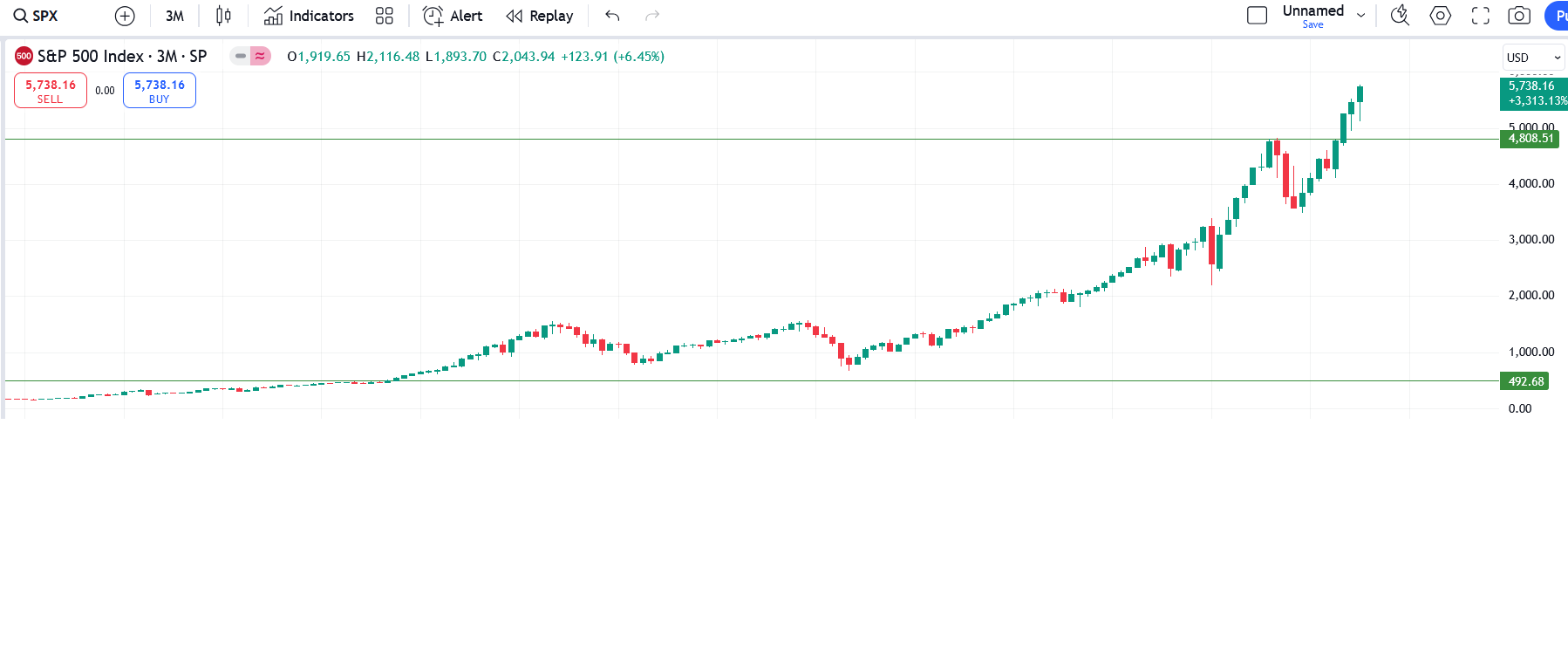
Task: Click the 2,000.00 price axis label
Action: click(x=1531, y=295)
